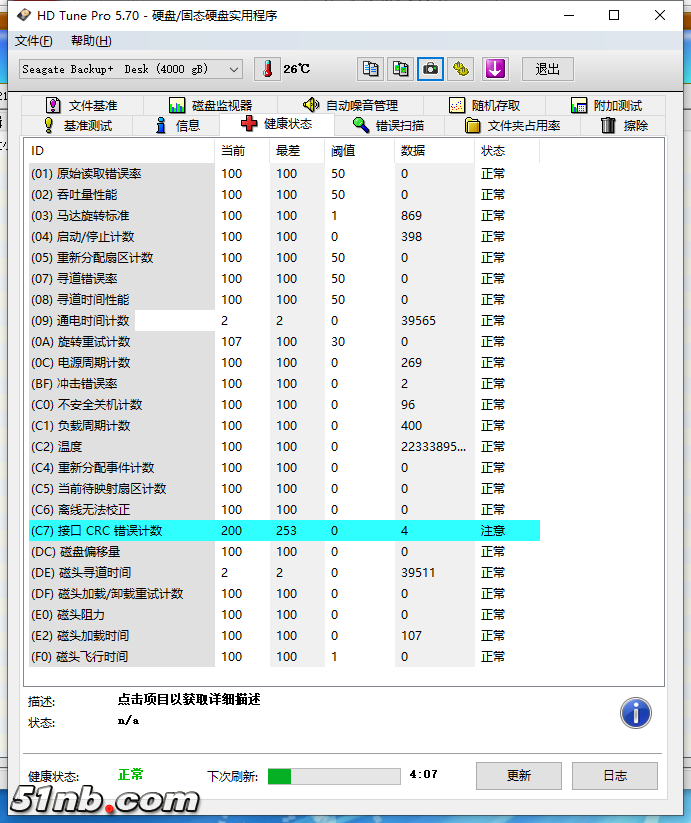This screenshot has width=691, height=823.
Task: Click the 数据 column header
Action: [x=412, y=151]
